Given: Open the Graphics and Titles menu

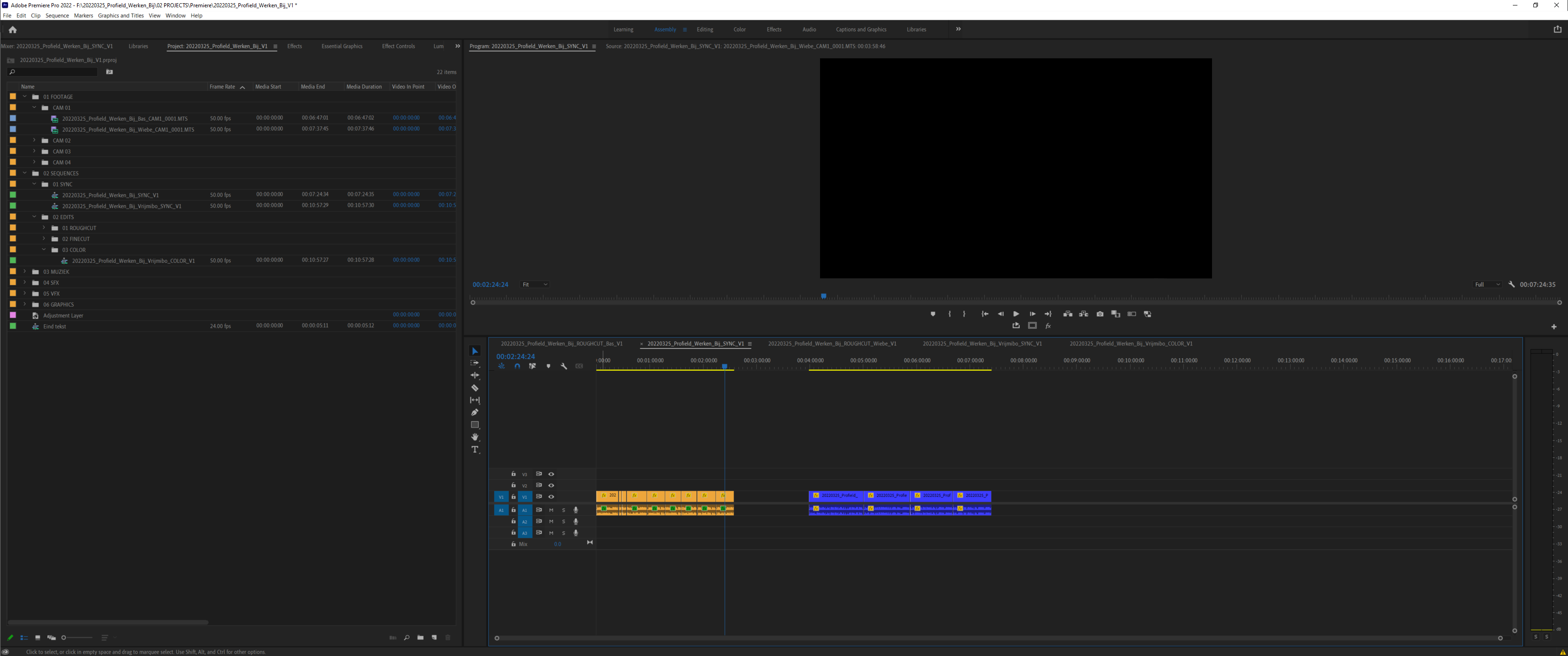Looking at the screenshot, I should click(120, 15).
